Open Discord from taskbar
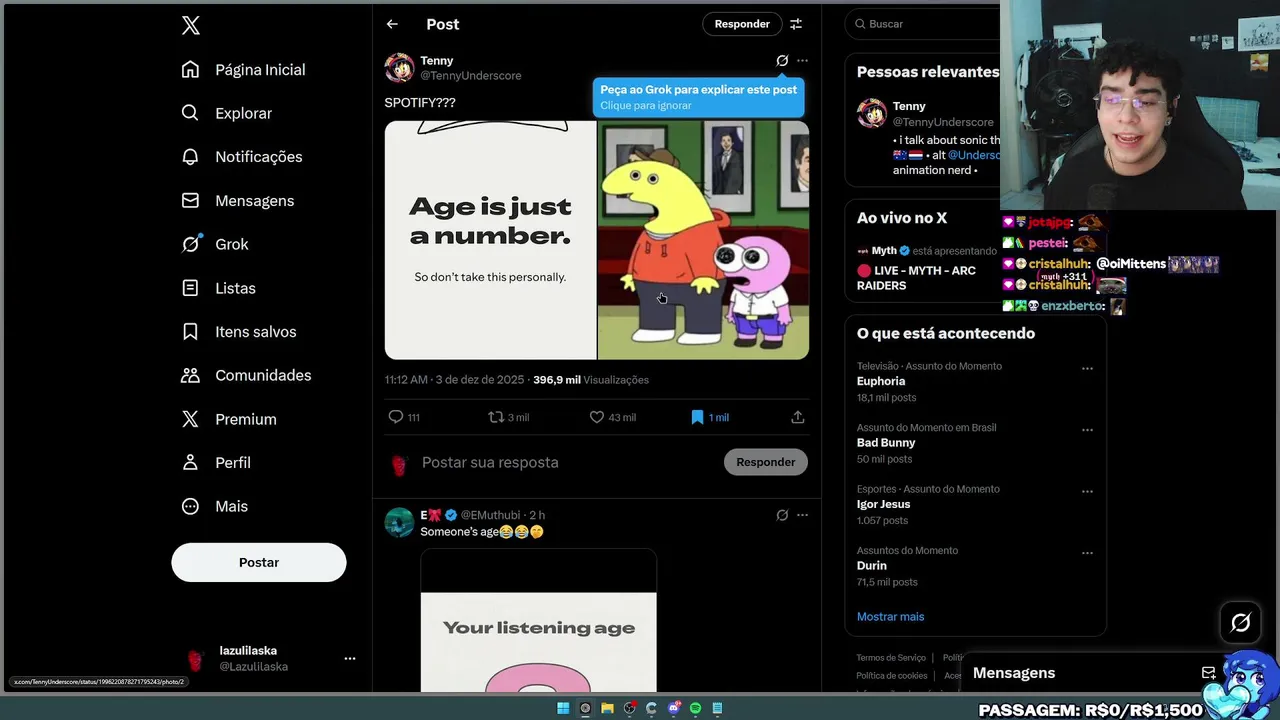Screen dimensions: 1280x720 (x=673, y=708)
